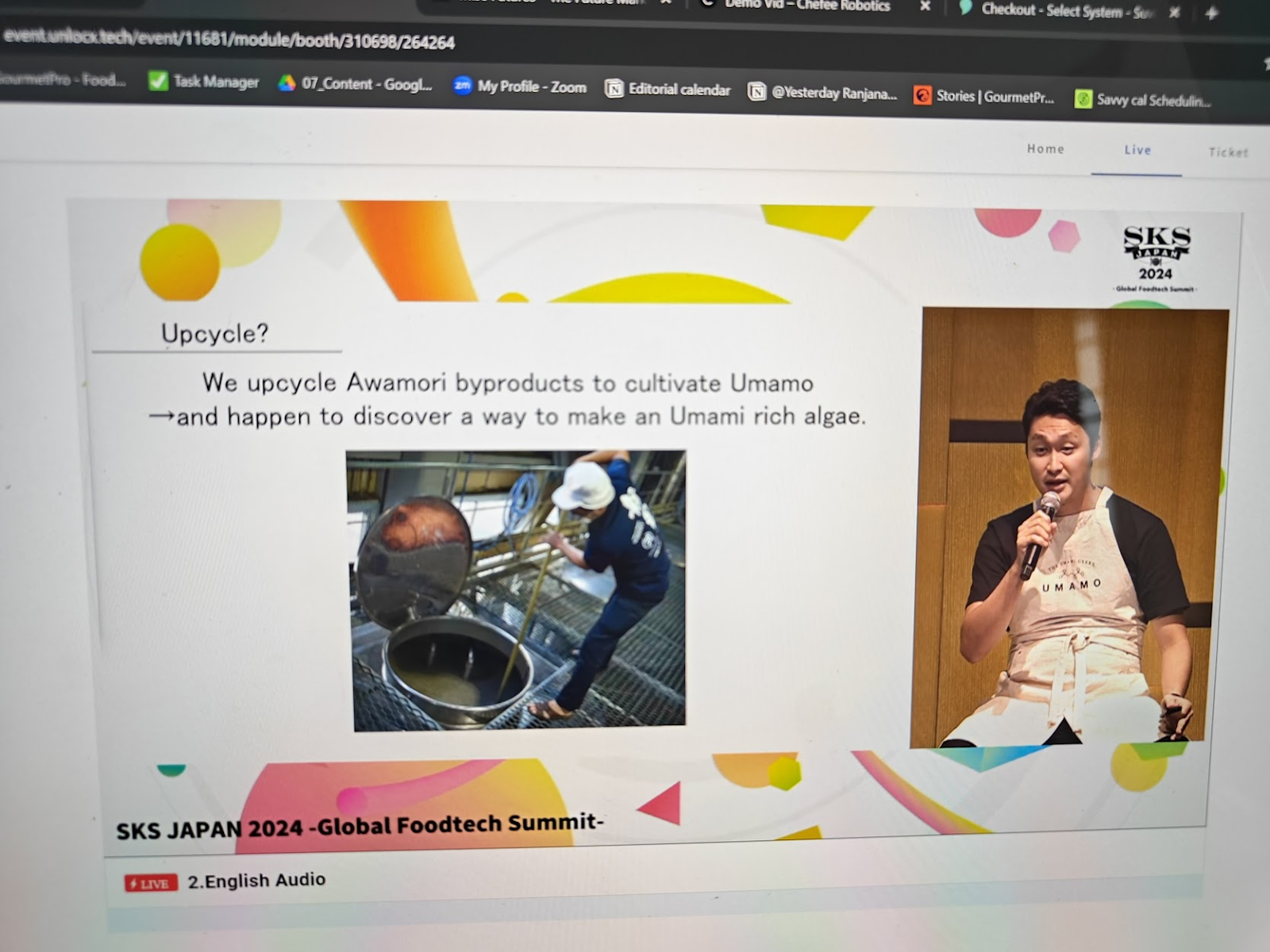Go to the Home page menu
Screen dimensions: 1270x952
[1045, 148]
